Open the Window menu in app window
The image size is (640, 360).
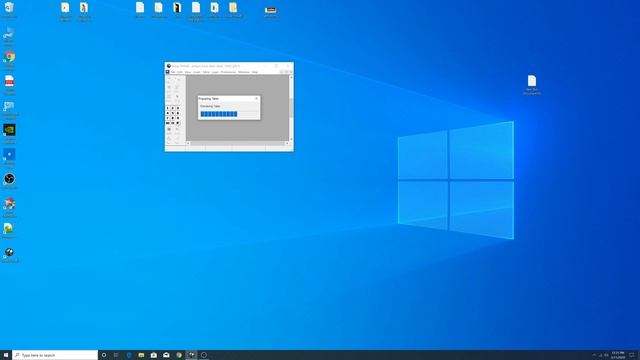[244, 72]
